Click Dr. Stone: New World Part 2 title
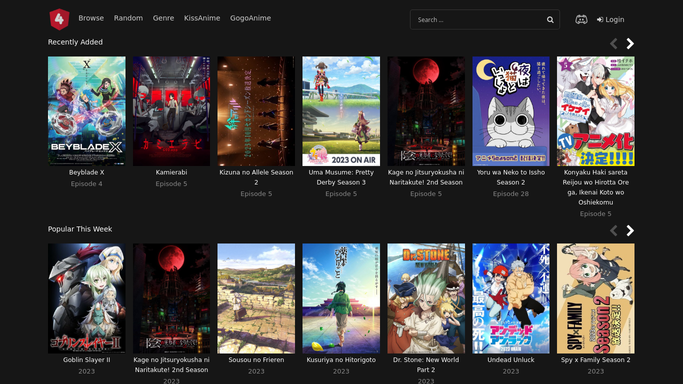683x384 pixels. click(x=426, y=364)
